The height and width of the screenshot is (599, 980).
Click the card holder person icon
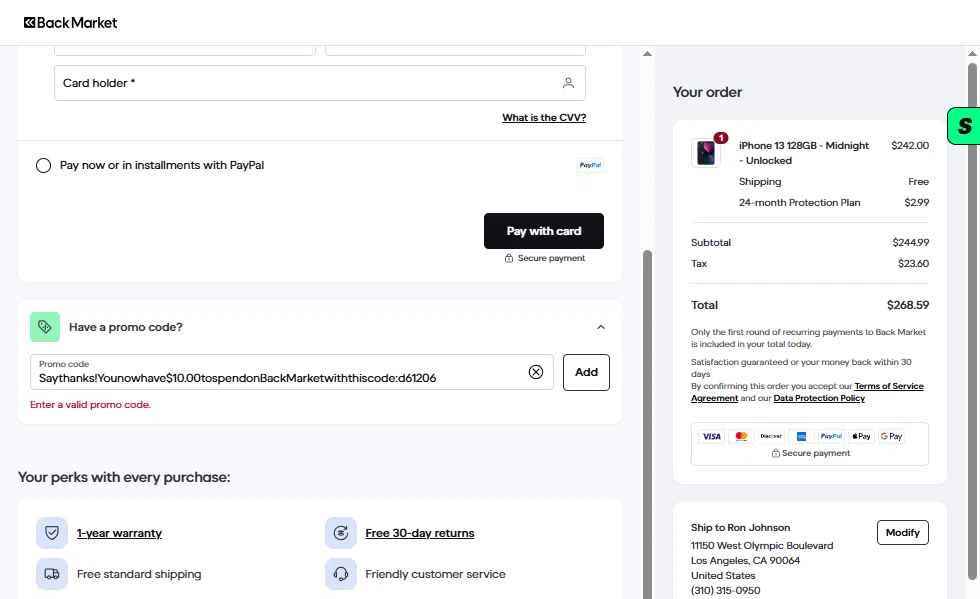[x=568, y=83]
